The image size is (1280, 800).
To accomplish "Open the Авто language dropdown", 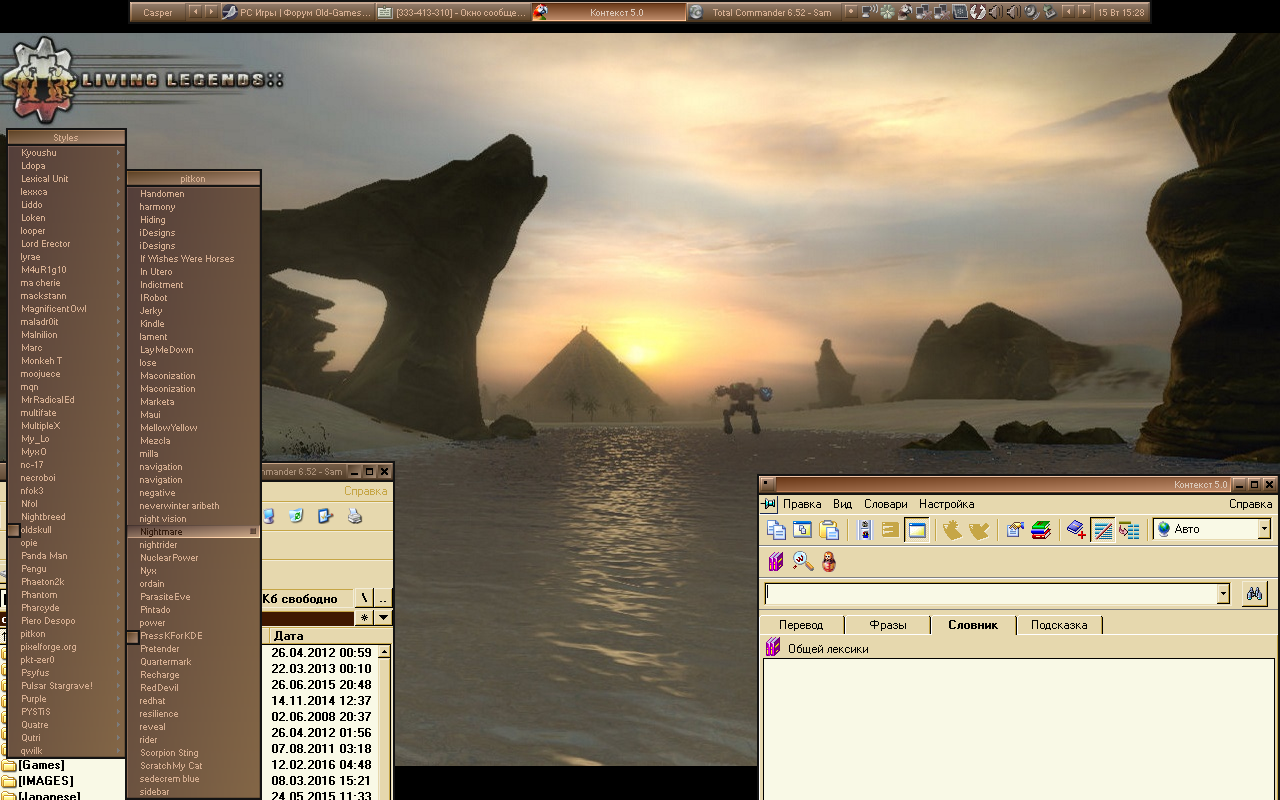I will [x=1264, y=529].
